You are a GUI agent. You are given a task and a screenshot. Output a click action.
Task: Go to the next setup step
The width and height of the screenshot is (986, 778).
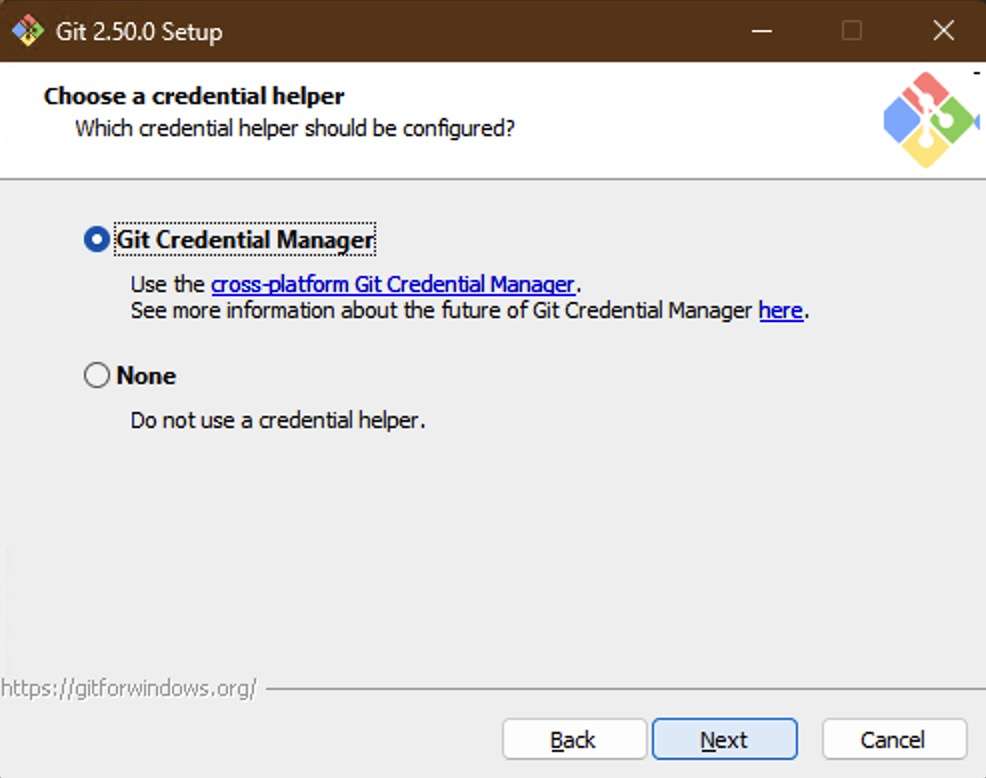coord(724,739)
